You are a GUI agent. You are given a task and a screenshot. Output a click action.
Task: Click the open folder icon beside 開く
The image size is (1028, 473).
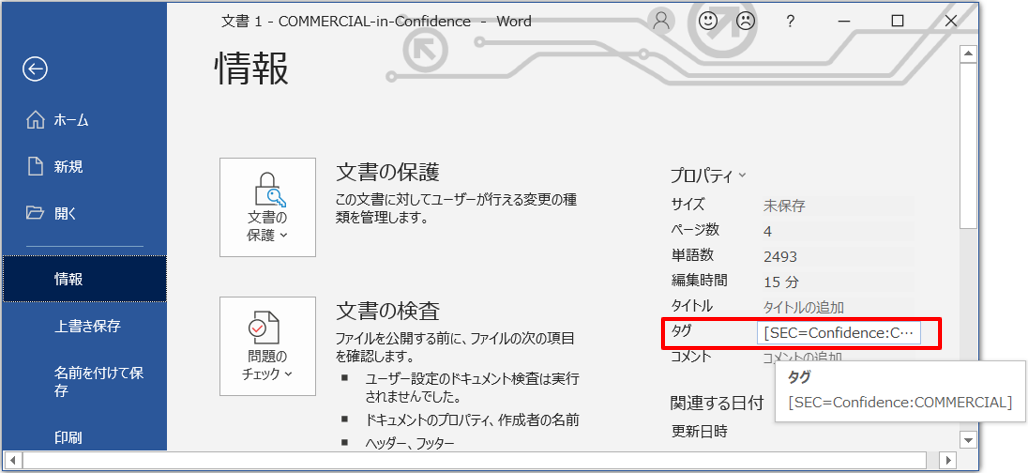point(36,213)
